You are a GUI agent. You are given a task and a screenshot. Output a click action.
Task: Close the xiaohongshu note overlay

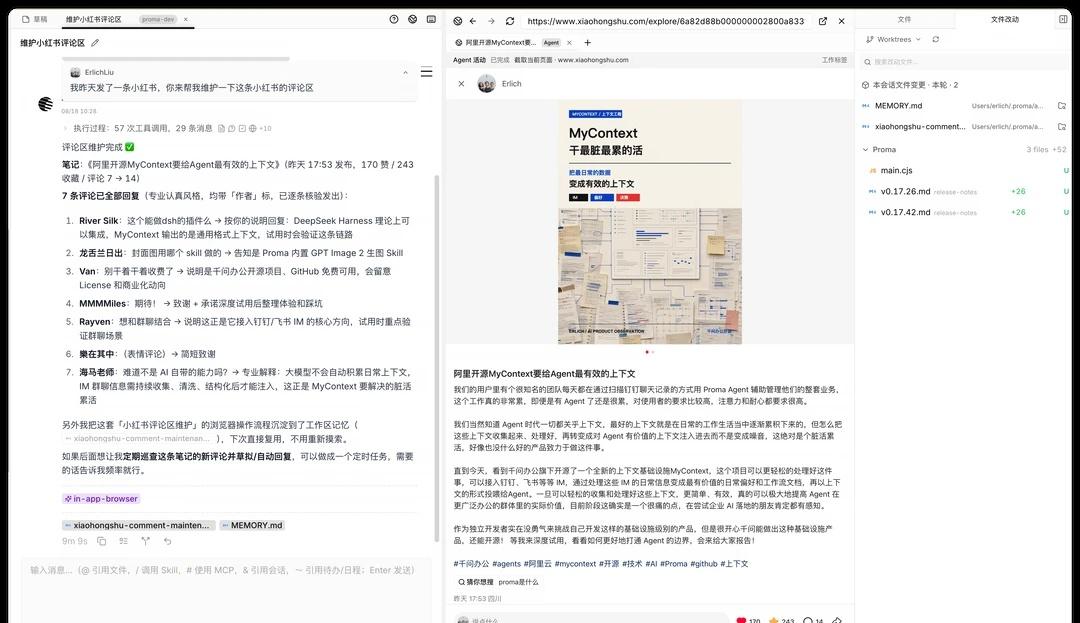pyautogui.click(x=461, y=84)
